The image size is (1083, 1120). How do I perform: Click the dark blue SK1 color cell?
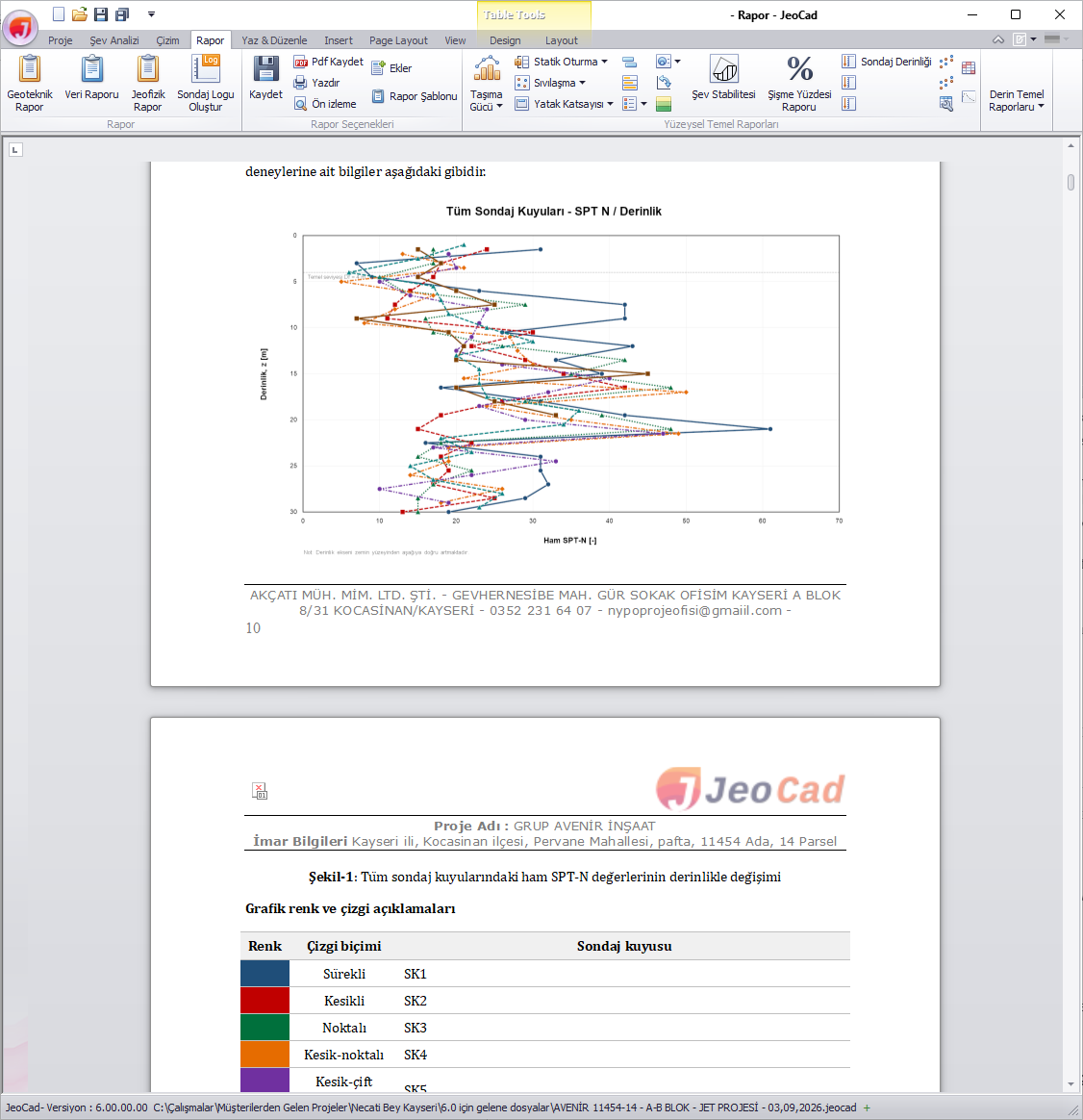click(x=264, y=974)
